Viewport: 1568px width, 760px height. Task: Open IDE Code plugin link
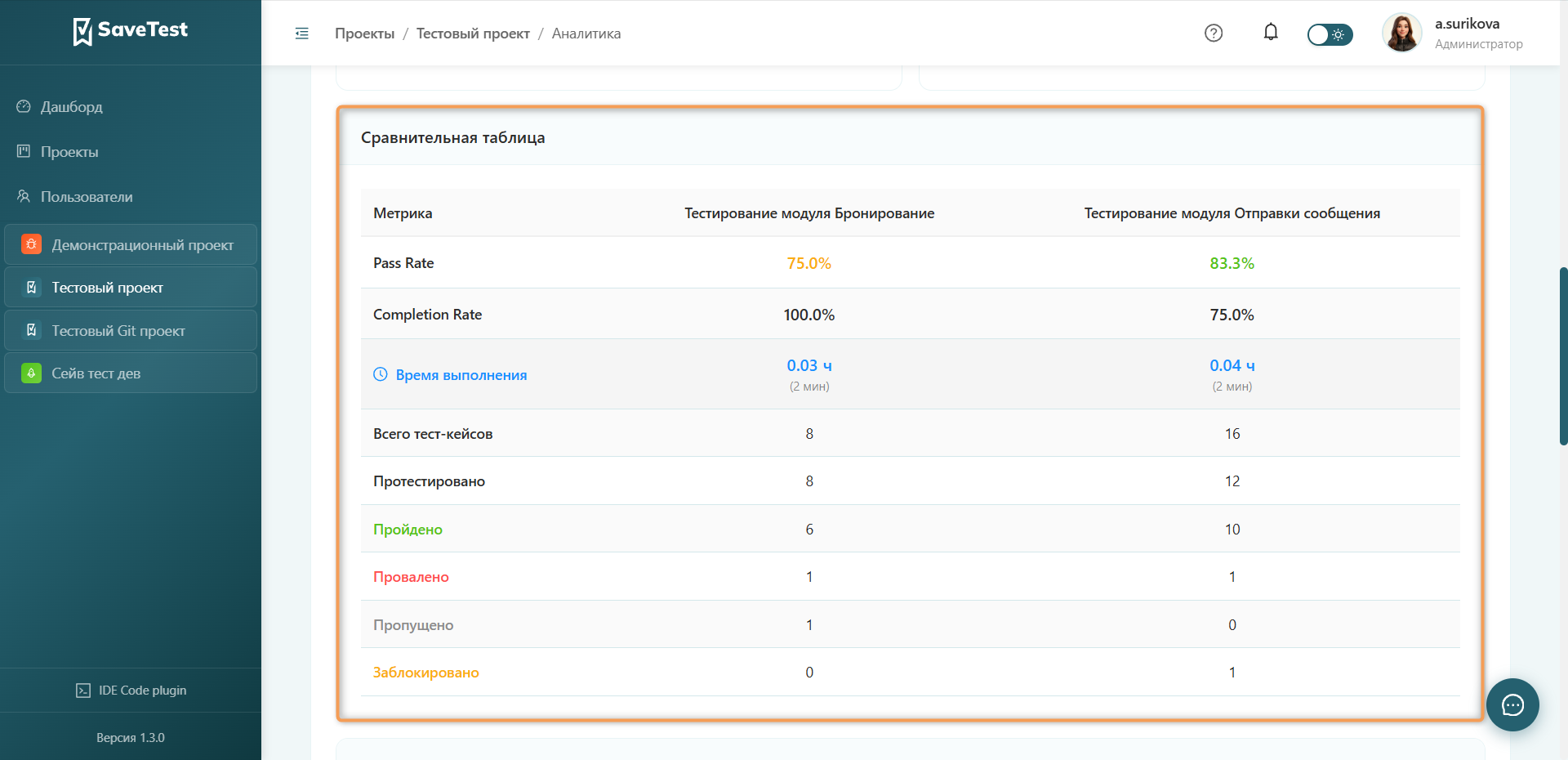(131, 691)
